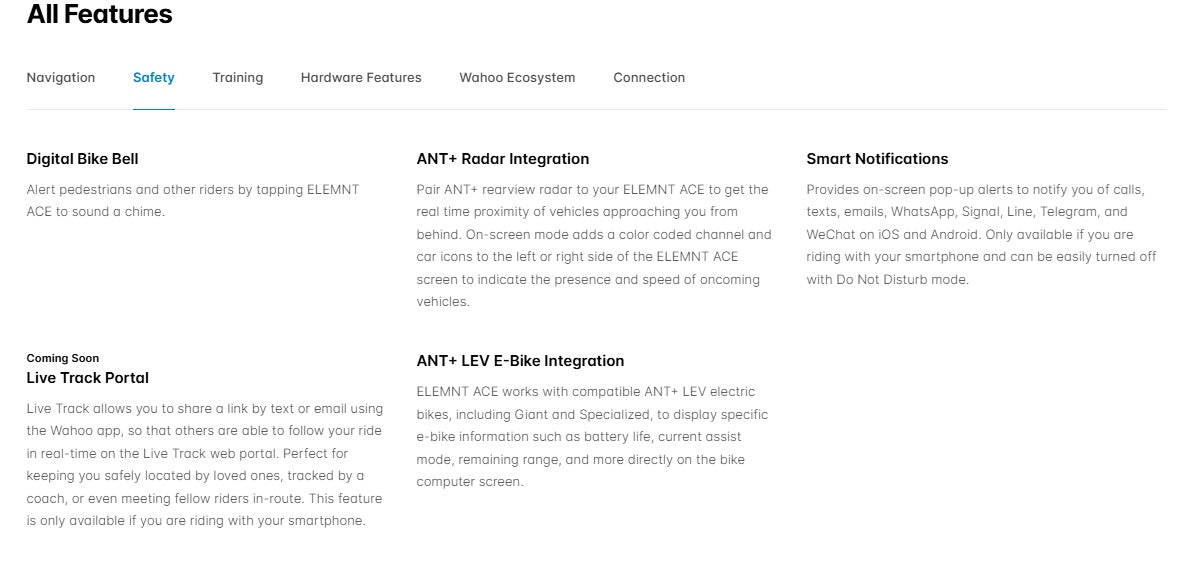Click the Live Track description paragraph
The height and width of the screenshot is (583, 1189).
point(205,464)
